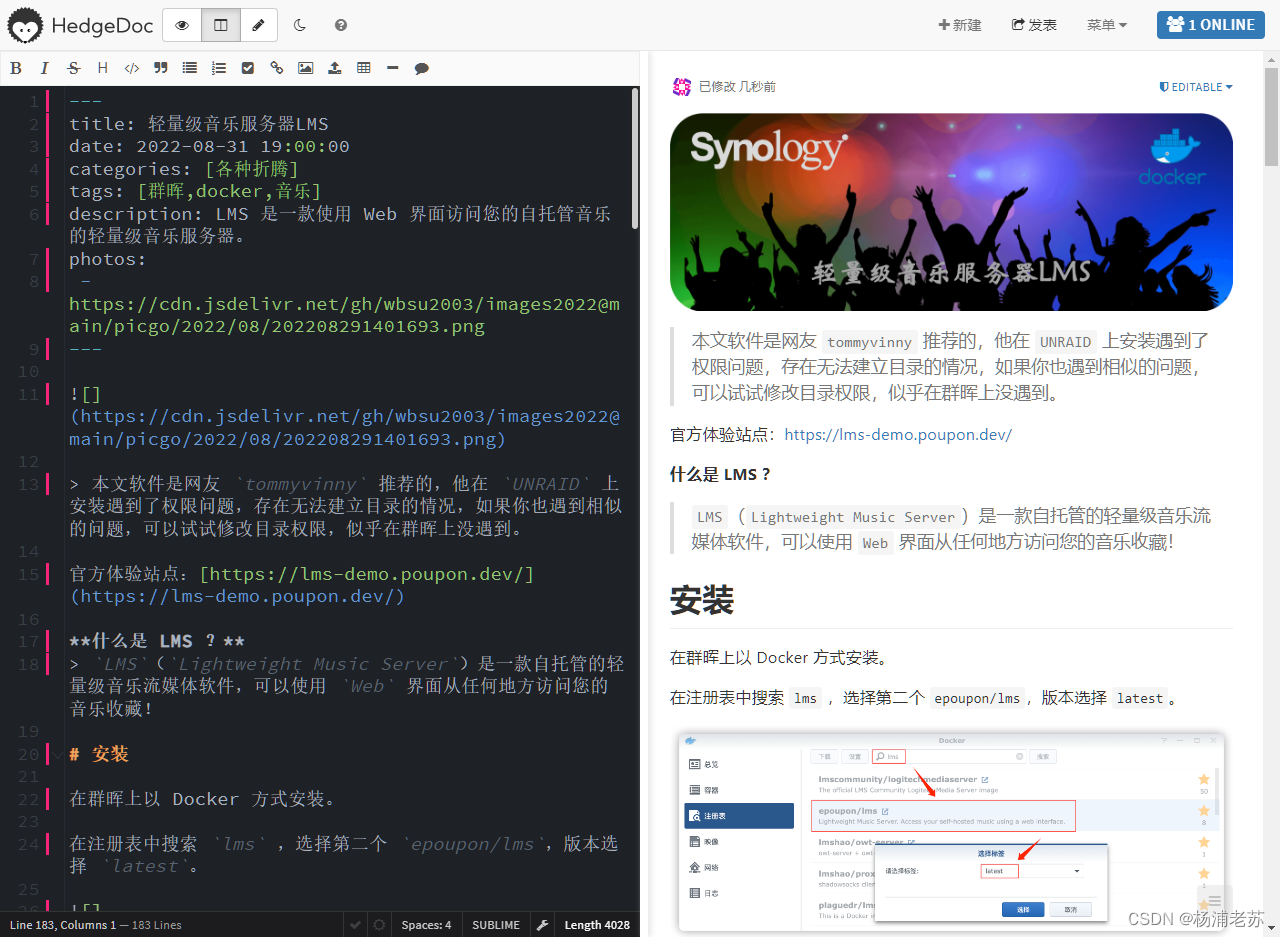Viewport: 1280px width, 937px height.
Task: Insert an image with the picture icon
Action: (305, 68)
